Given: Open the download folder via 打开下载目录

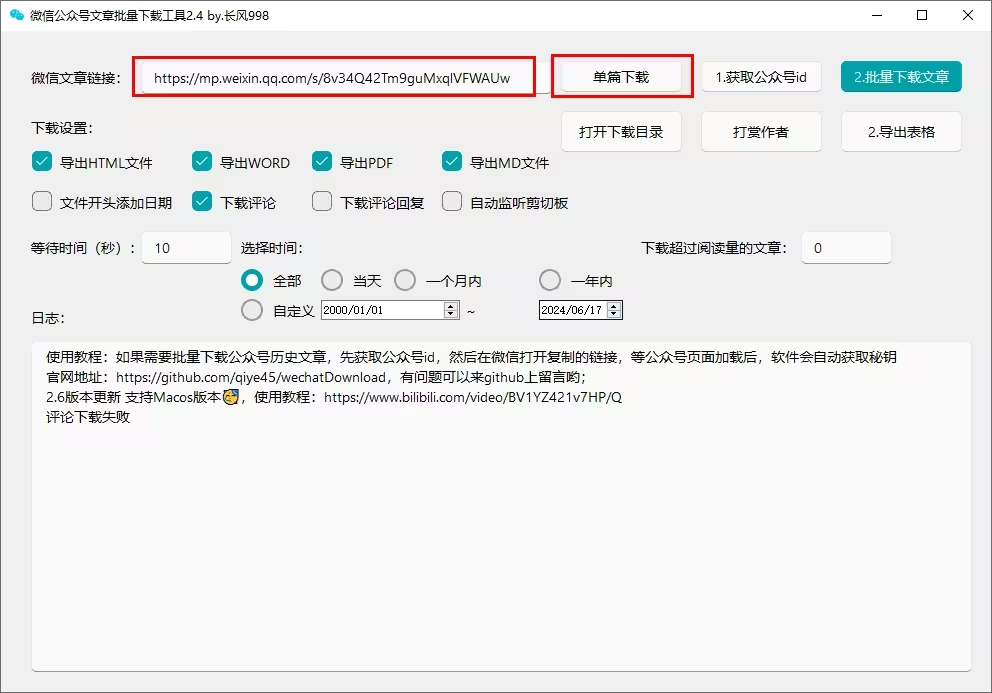Looking at the screenshot, I should click(621, 132).
